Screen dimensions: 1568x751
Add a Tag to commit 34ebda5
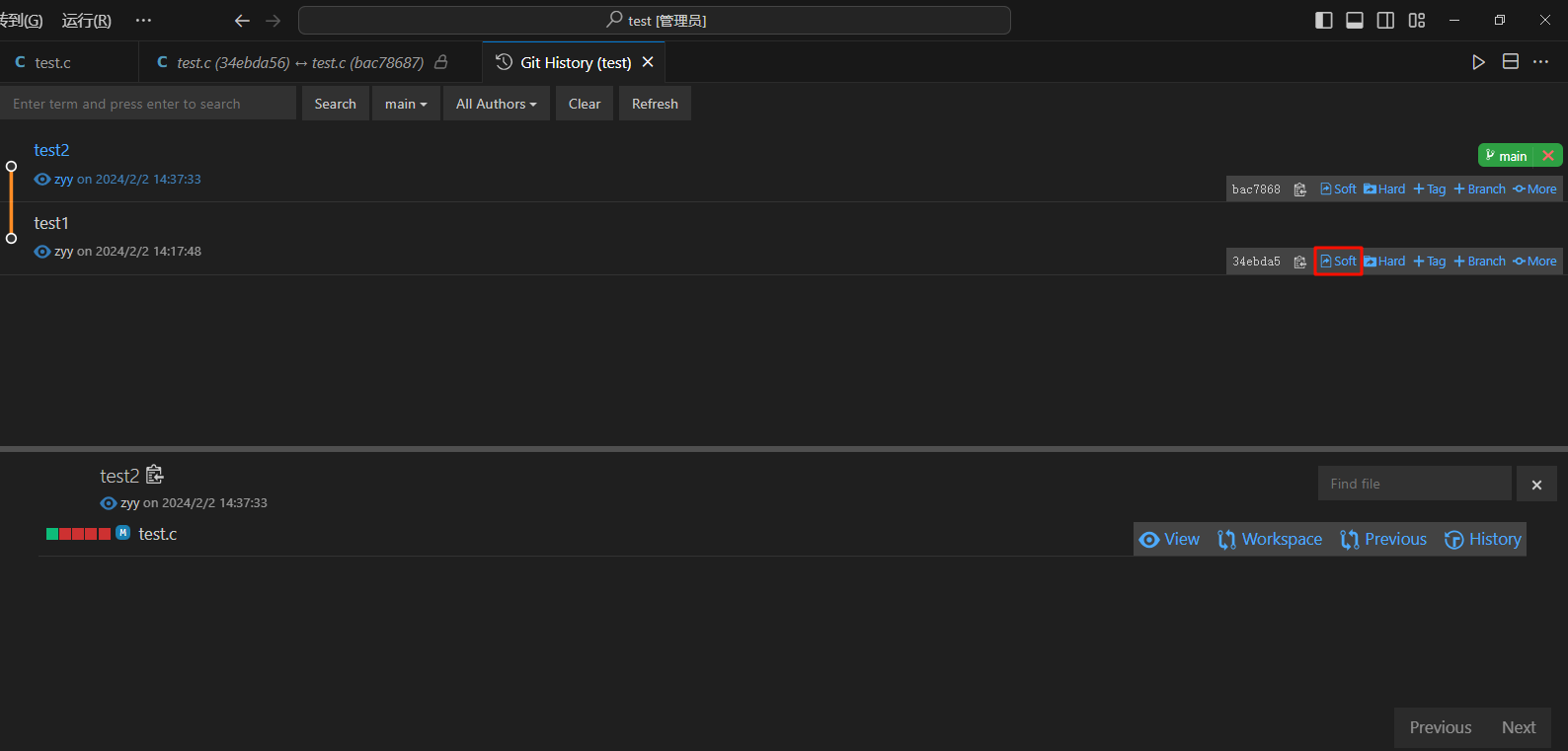click(x=1430, y=262)
